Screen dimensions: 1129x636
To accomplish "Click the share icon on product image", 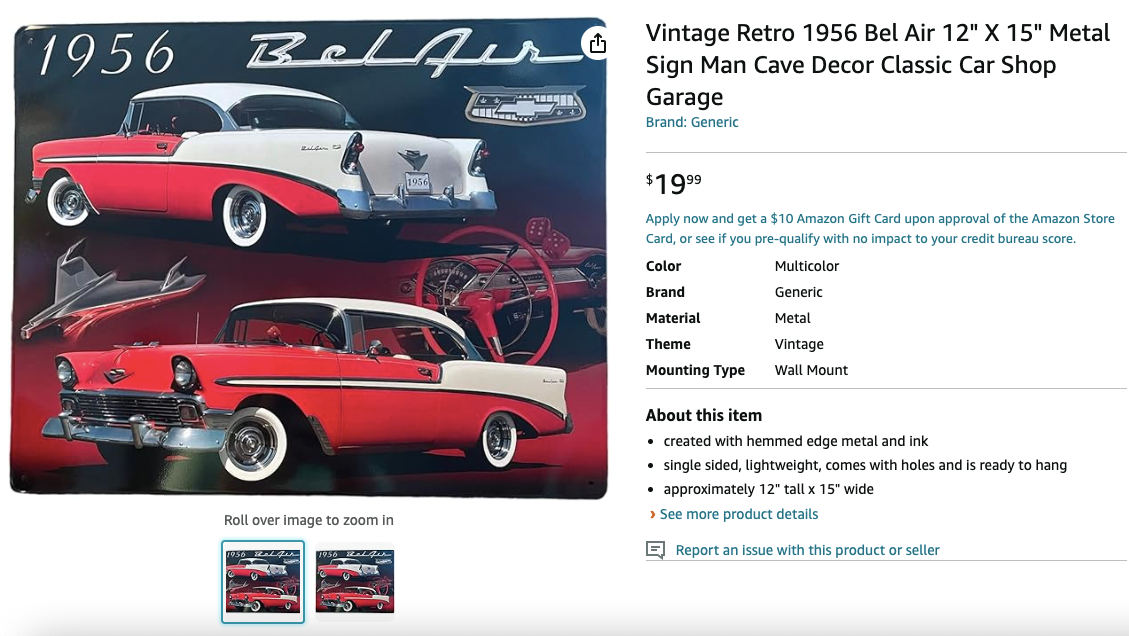I will click(x=597, y=43).
